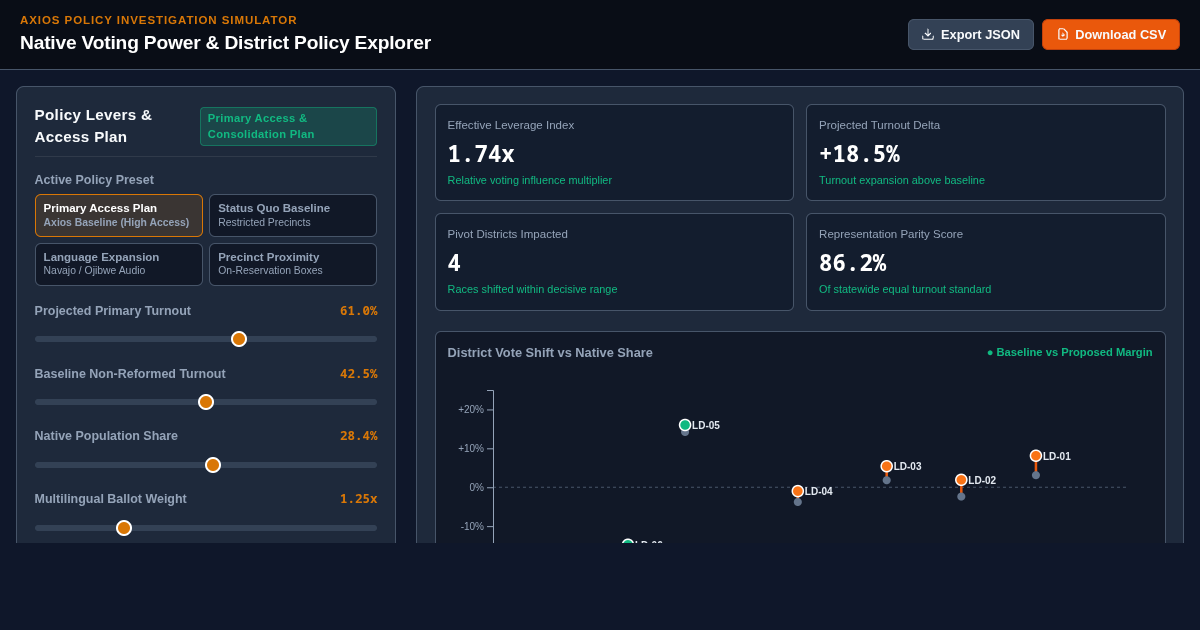Choose the Language Expansion preset

tap(119, 264)
